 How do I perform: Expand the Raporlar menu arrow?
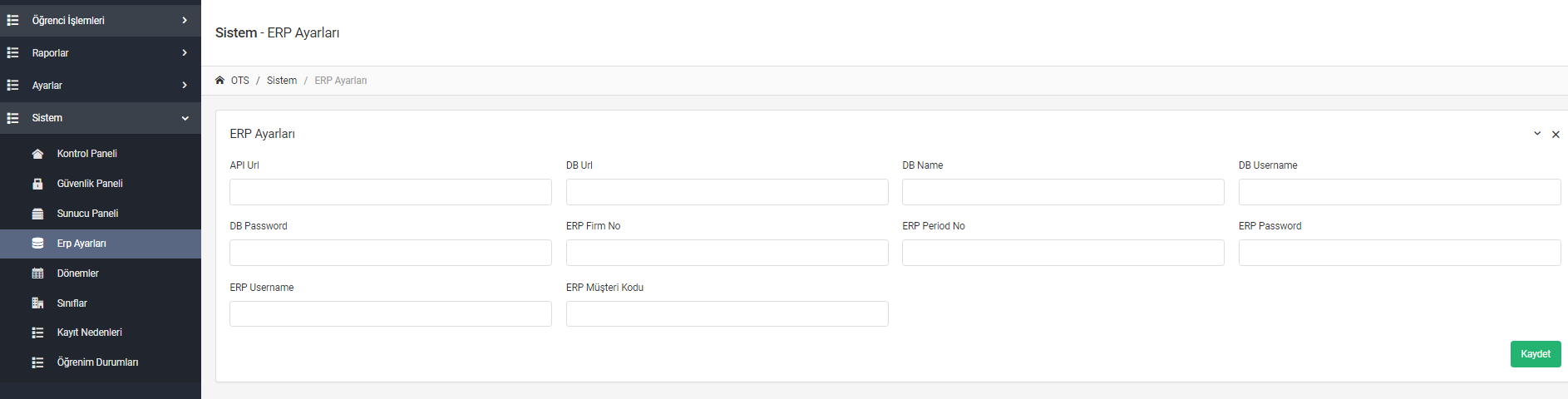185,52
